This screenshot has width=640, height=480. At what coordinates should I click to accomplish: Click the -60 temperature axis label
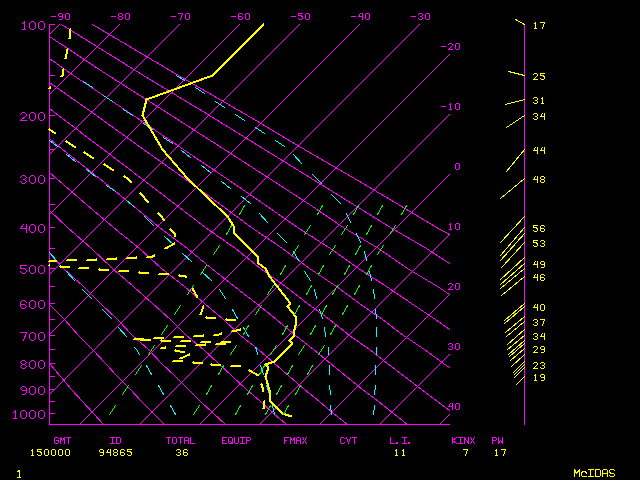240,16
